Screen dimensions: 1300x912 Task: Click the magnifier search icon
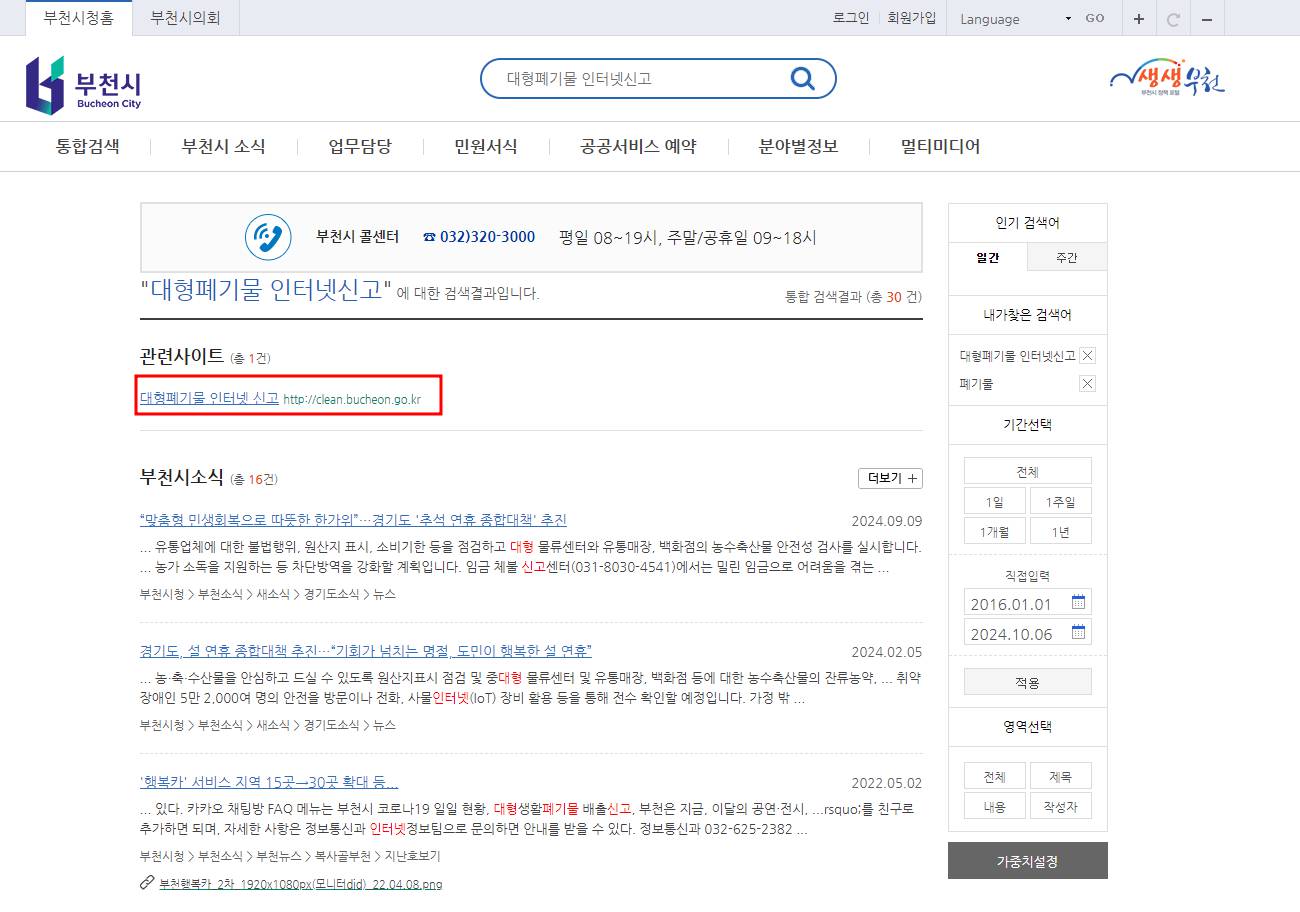802,79
